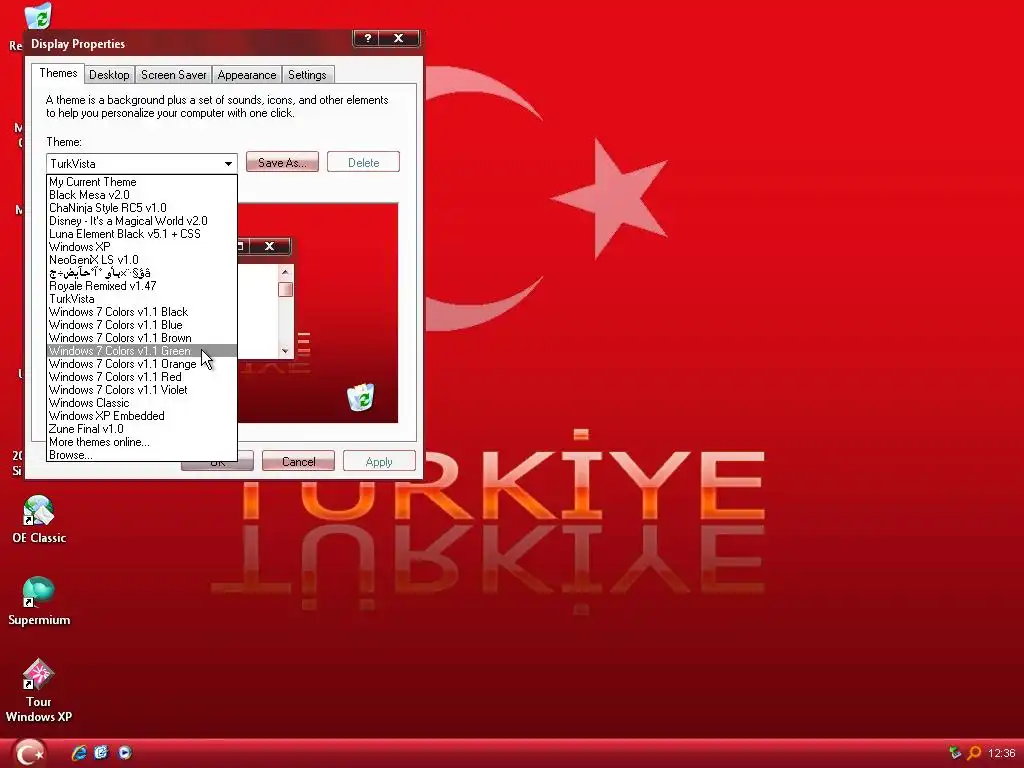Click the Cancel button
Screen dimensions: 1024x768
click(298, 461)
